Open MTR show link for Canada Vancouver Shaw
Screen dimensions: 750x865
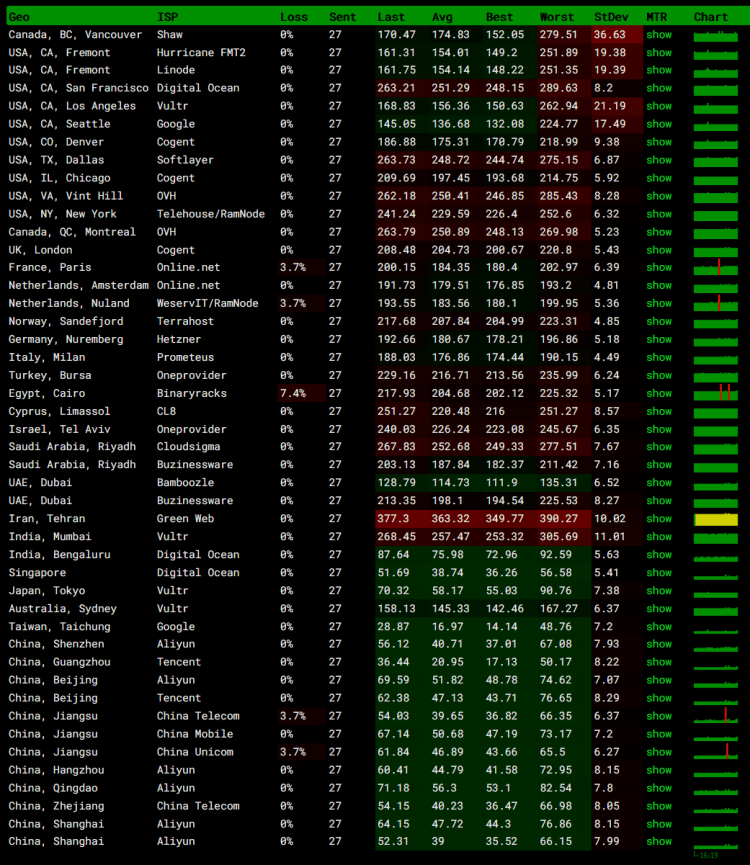pyautogui.click(x=659, y=35)
